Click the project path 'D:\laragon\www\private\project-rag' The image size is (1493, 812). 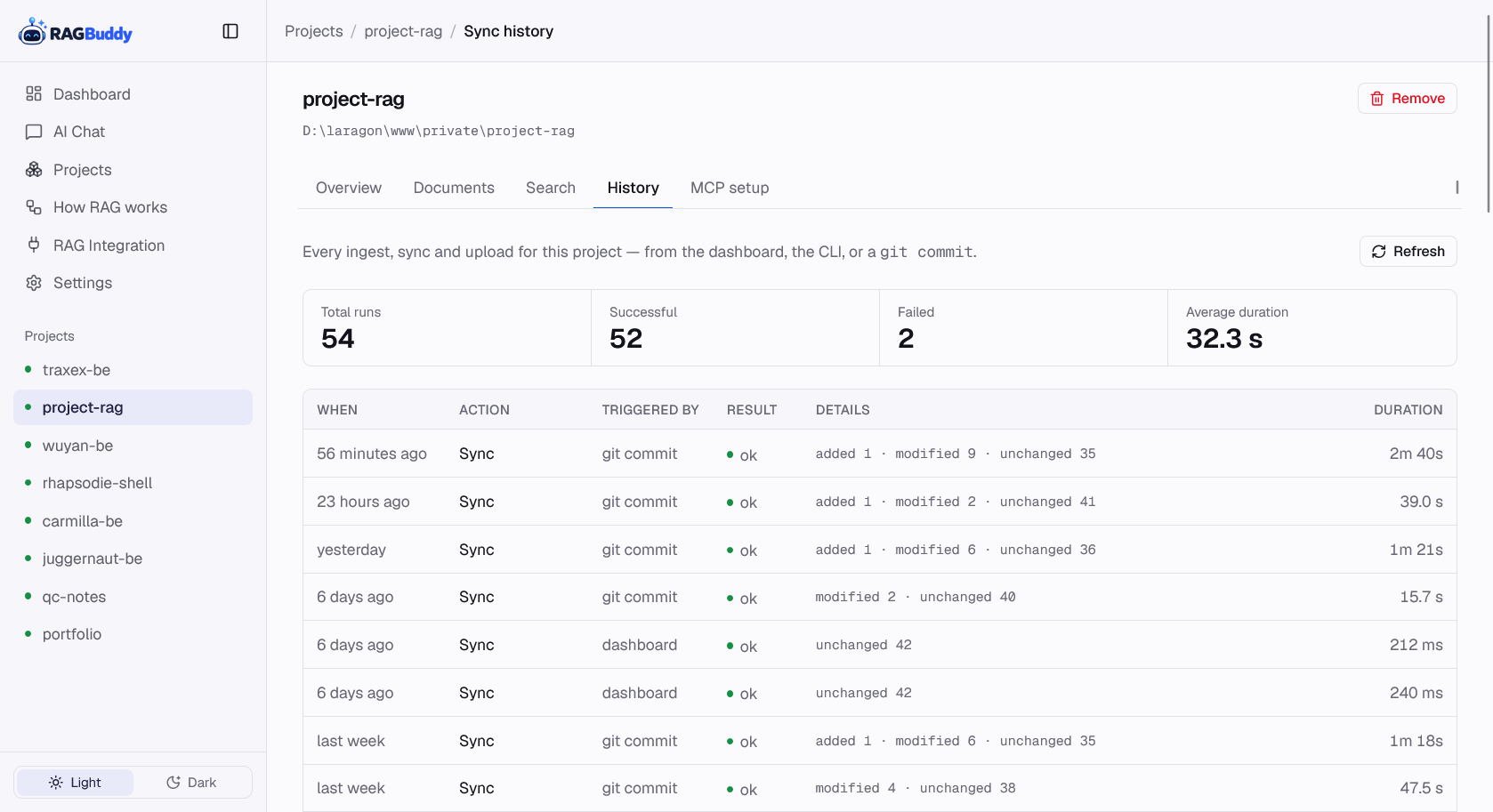[x=439, y=131]
